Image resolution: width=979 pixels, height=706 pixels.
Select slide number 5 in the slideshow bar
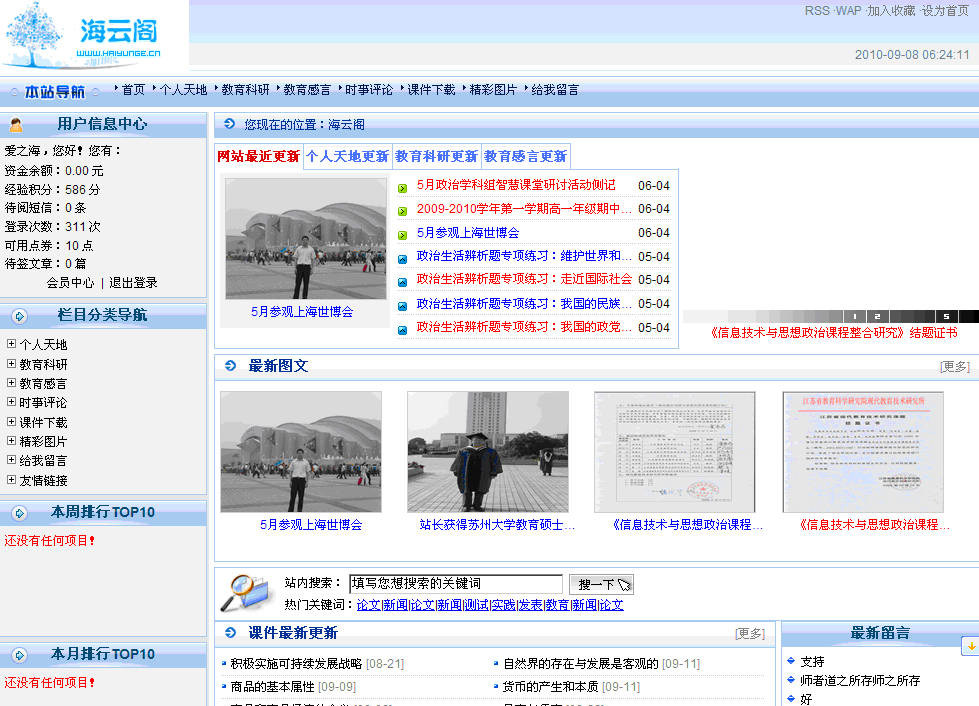(x=947, y=316)
